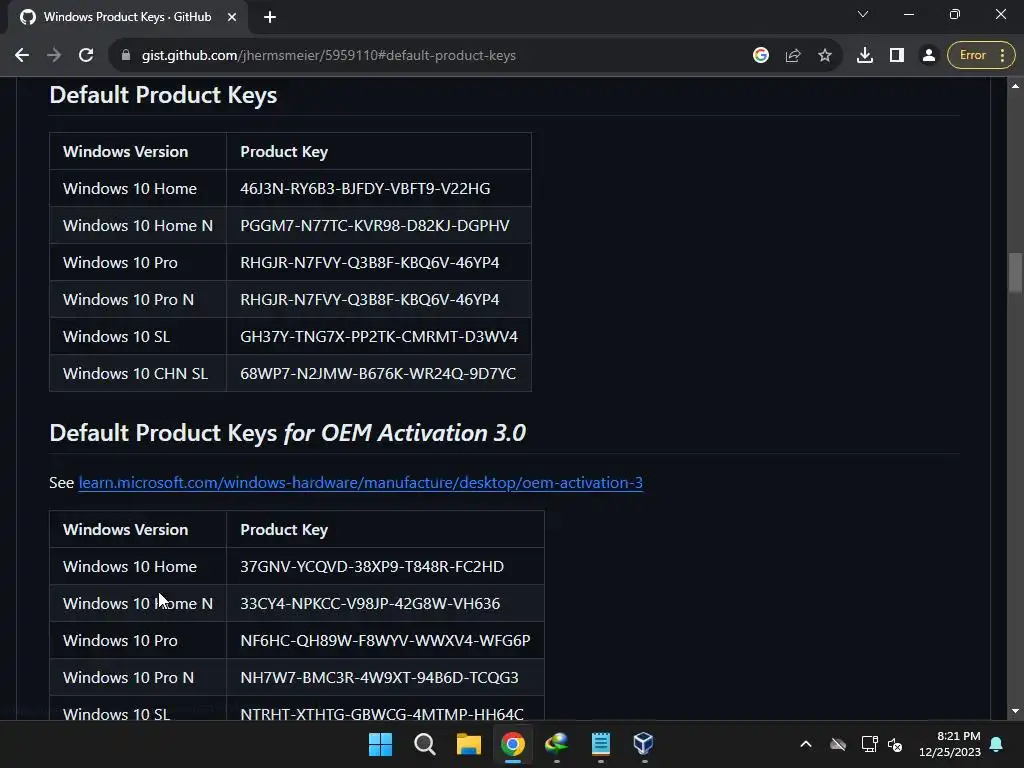Click the scrollbar up arrow

tap(1015, 86)
